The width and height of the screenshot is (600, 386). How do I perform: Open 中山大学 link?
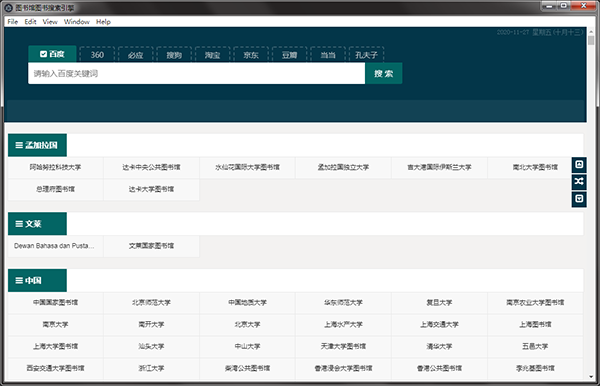point(248,346)
